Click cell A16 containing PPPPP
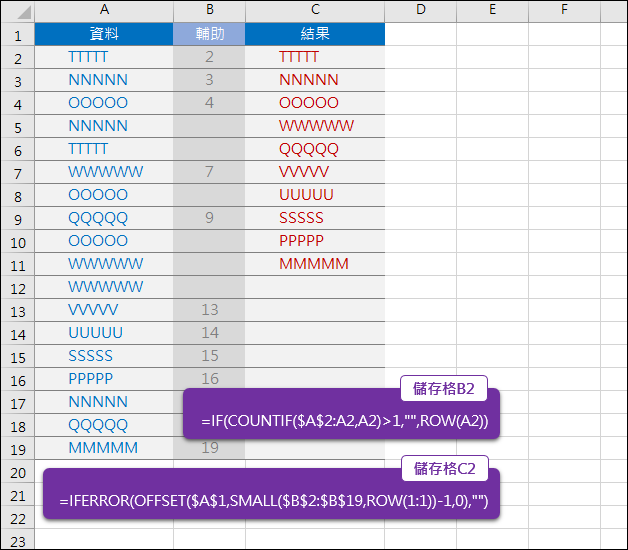 [104, 379]
